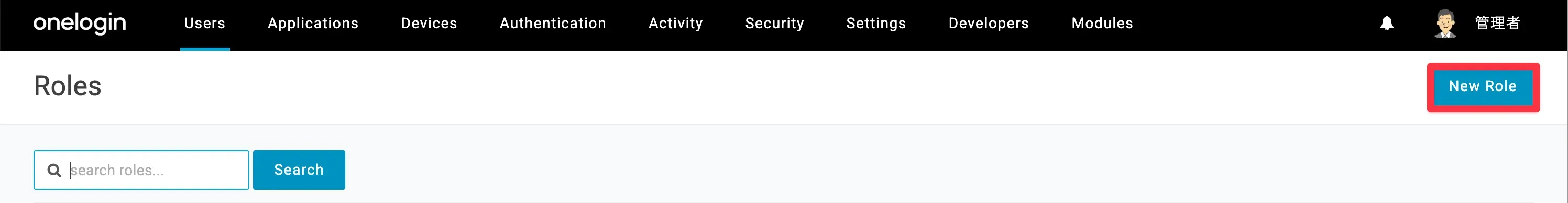Click the magnifier icon in search box

[x=54, y=170]
